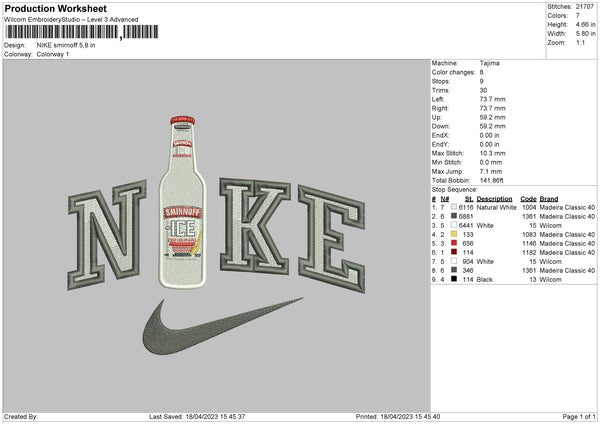600x424 pixels.
Task: Pick the white swatch beside 904
Action: click(x=454, y=261)
